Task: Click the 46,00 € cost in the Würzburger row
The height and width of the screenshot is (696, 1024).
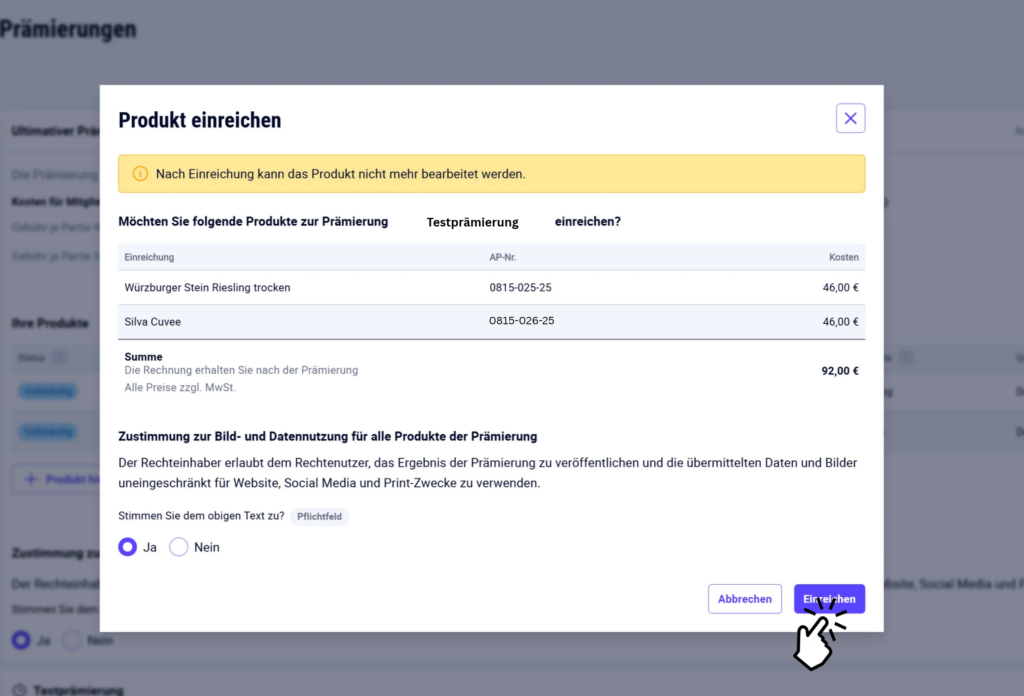Action: [840, 287]
